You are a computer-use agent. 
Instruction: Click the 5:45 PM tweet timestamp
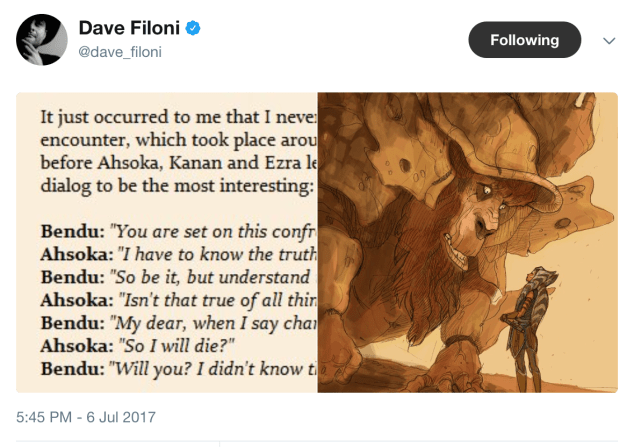pos(85,416)
